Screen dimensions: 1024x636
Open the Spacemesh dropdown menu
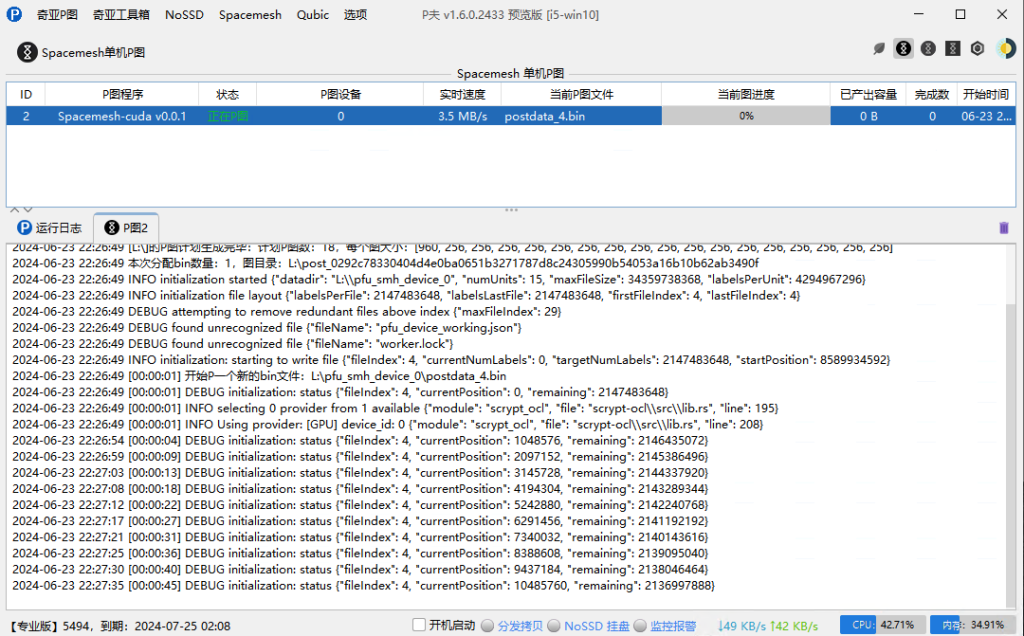pos(250,15)
